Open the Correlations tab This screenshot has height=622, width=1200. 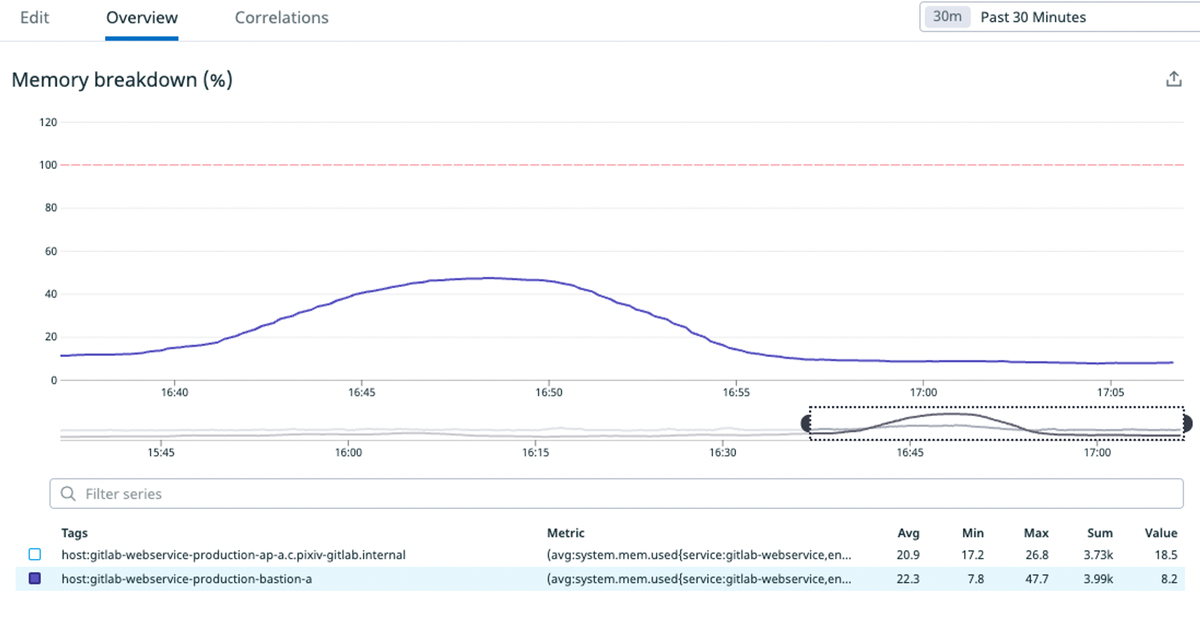click(281, 18)
